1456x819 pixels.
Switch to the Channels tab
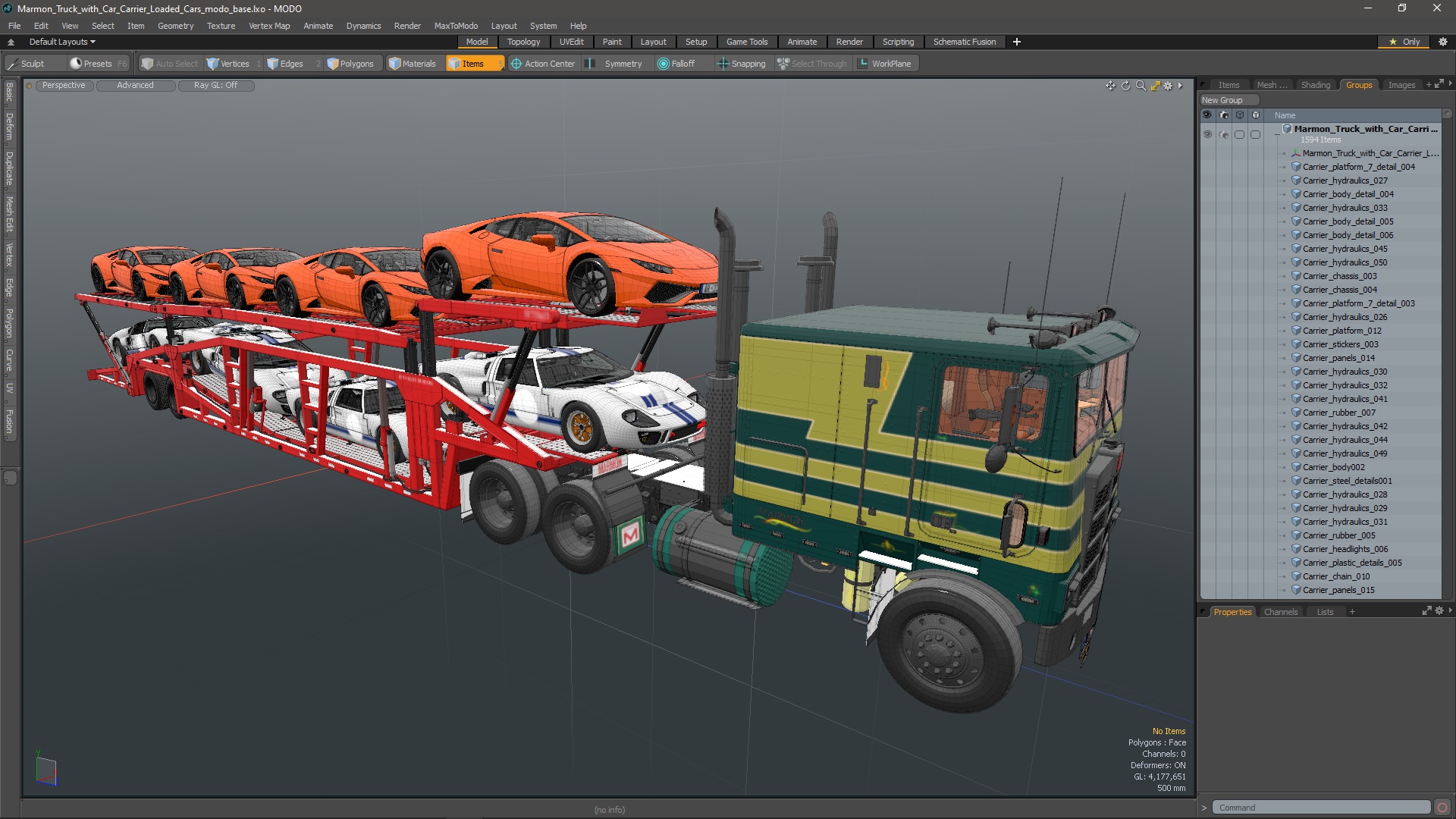(x=1280, y=612)
